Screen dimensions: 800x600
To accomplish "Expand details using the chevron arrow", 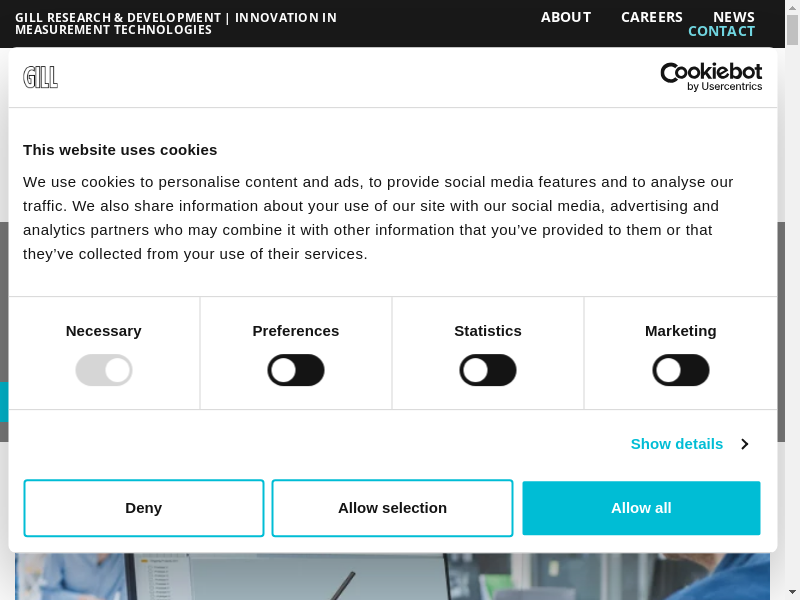I will [x=744, y=444].
